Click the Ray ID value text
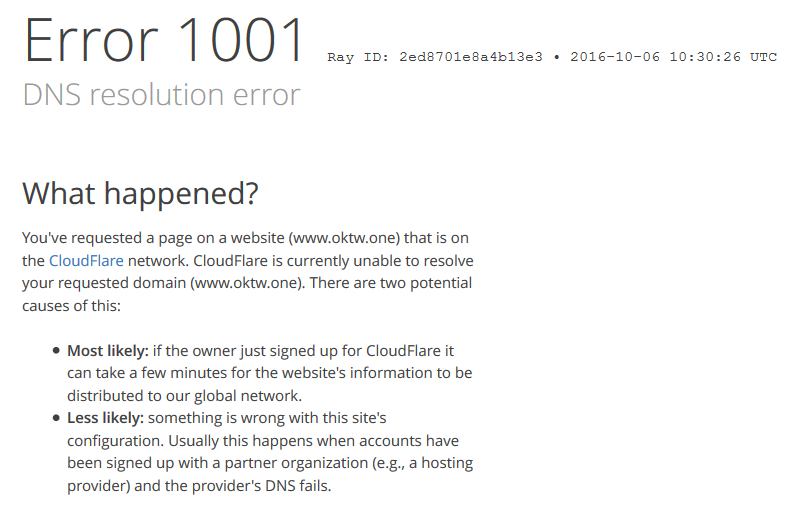The image size is (792, 514). 471,57
